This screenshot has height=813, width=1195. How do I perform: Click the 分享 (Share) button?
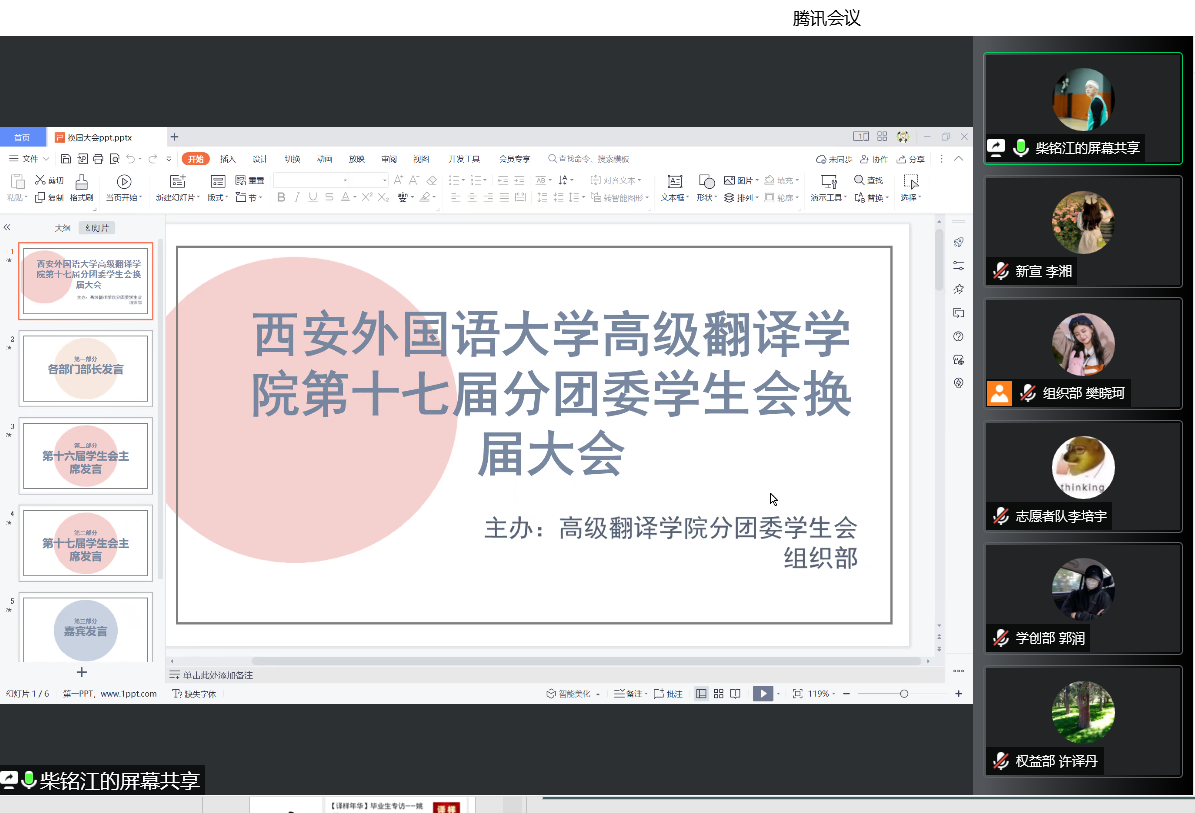(x=911, y=159)
